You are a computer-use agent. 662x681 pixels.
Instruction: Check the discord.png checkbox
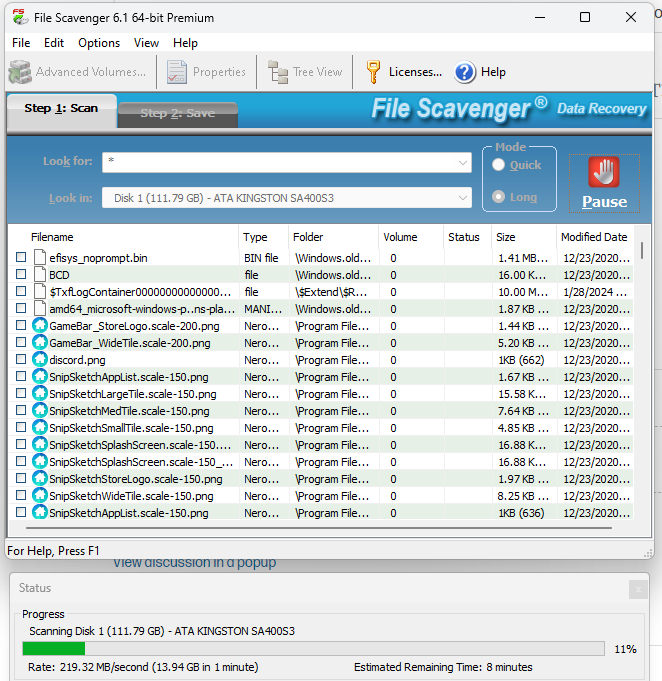pos(21,359)
